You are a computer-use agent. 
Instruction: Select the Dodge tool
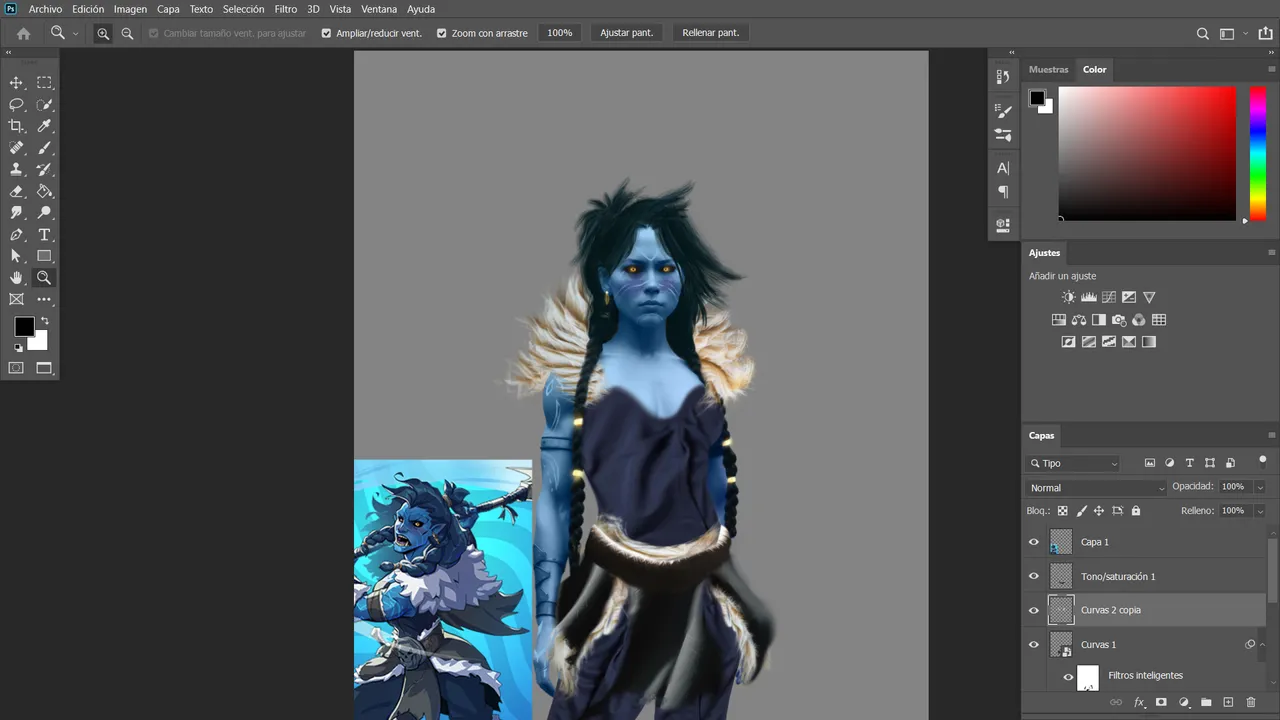tap(44, 213)
